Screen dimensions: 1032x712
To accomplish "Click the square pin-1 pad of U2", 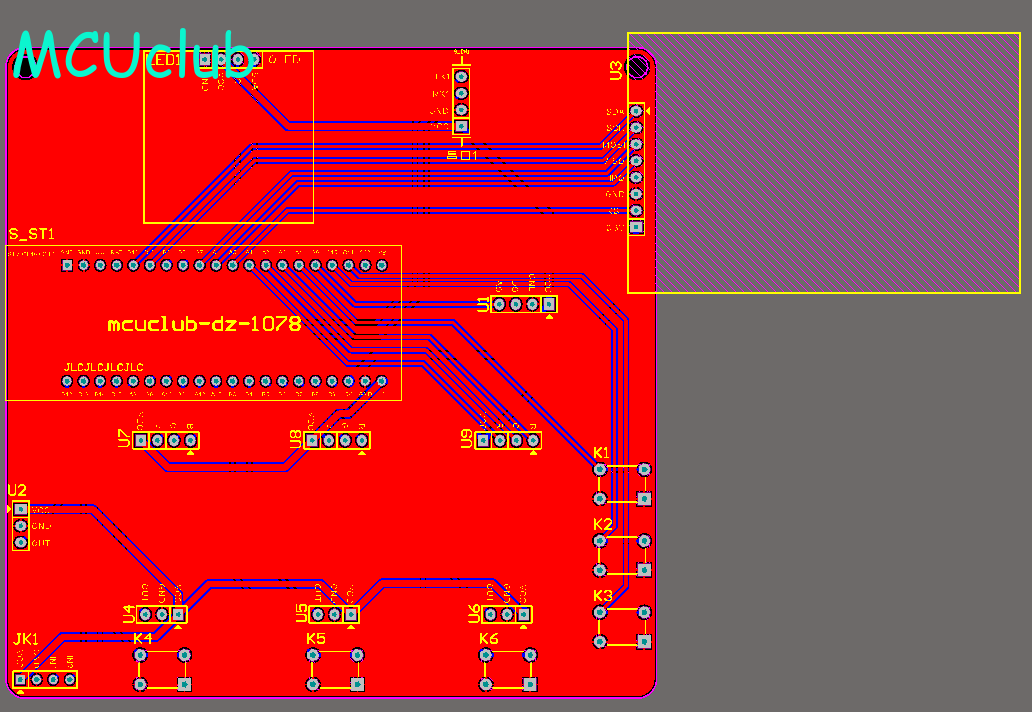I will pyautogui.click(x=21, y=509).
